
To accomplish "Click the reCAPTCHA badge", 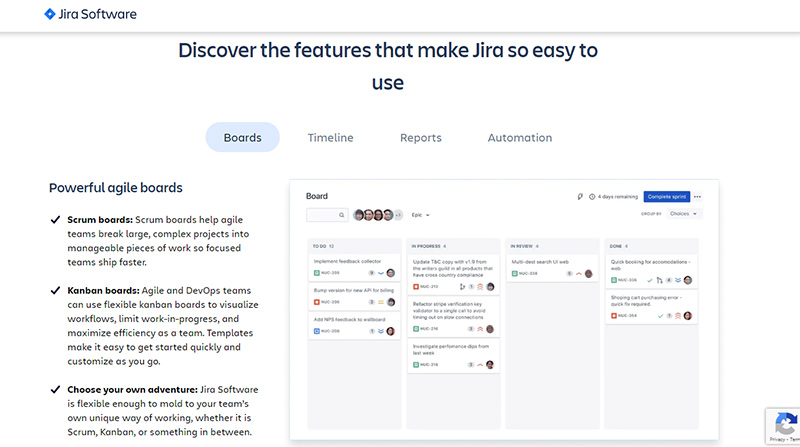I will pyautogui.click(x=783, y=426).
